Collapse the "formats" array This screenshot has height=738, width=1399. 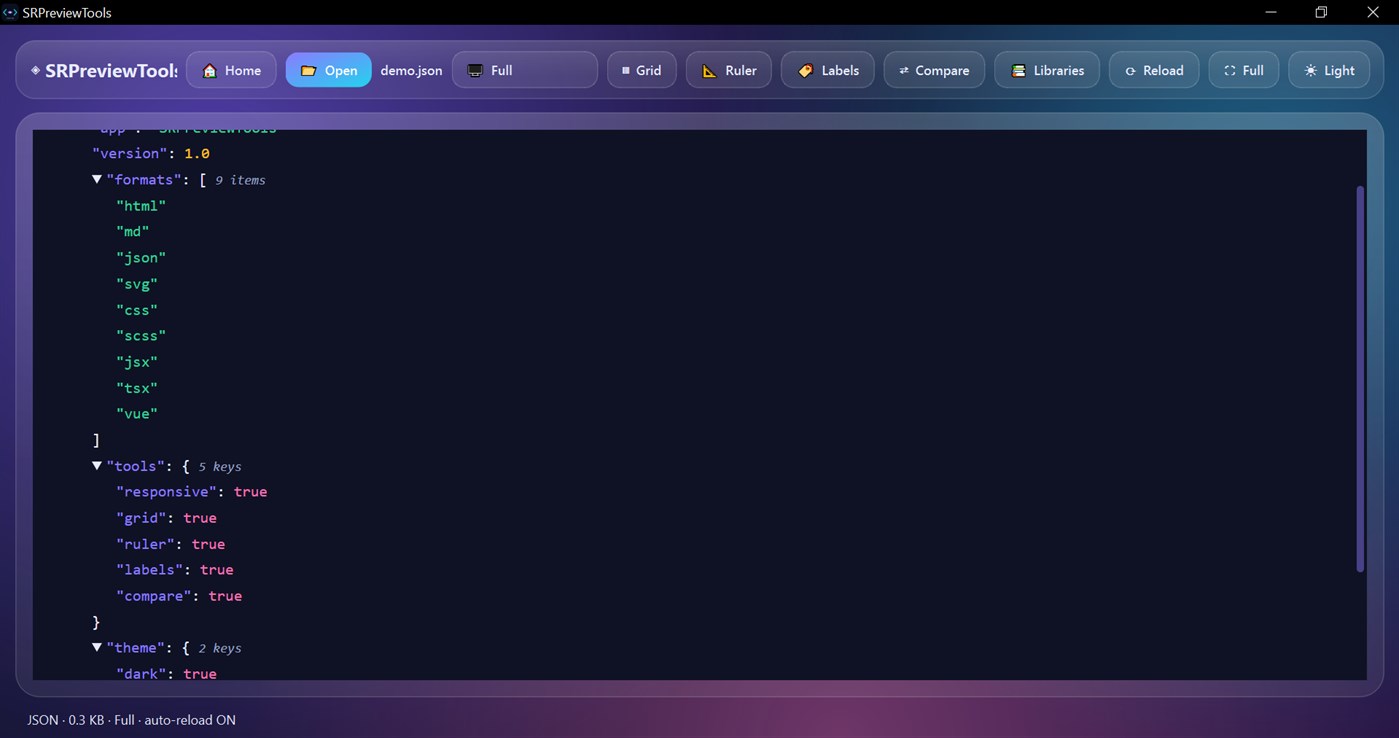(x=97, y=179)
